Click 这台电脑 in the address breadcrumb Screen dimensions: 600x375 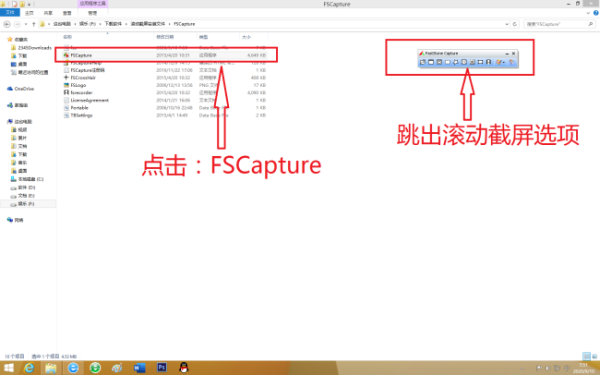tap(62, 24)
